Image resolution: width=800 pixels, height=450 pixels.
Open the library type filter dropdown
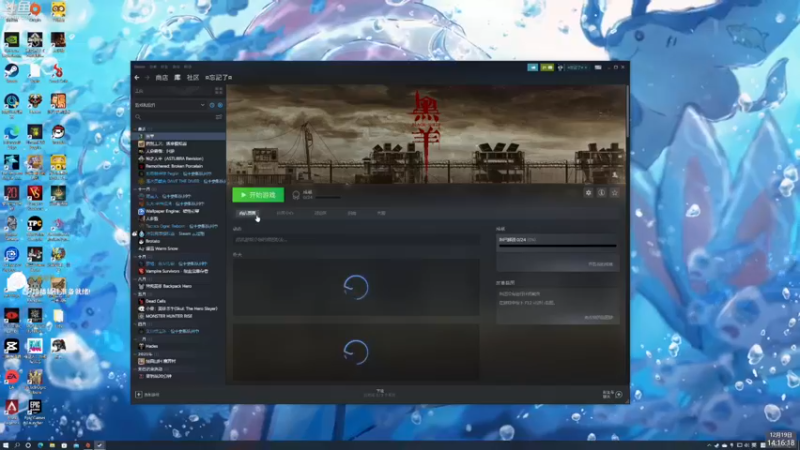[x=170, y=105]
